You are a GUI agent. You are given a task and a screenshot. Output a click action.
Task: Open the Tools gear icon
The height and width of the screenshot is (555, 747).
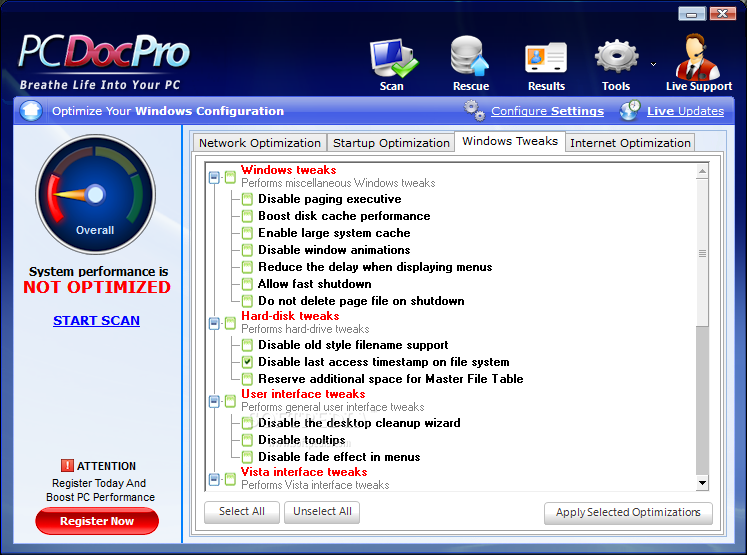tap(616, 56)
